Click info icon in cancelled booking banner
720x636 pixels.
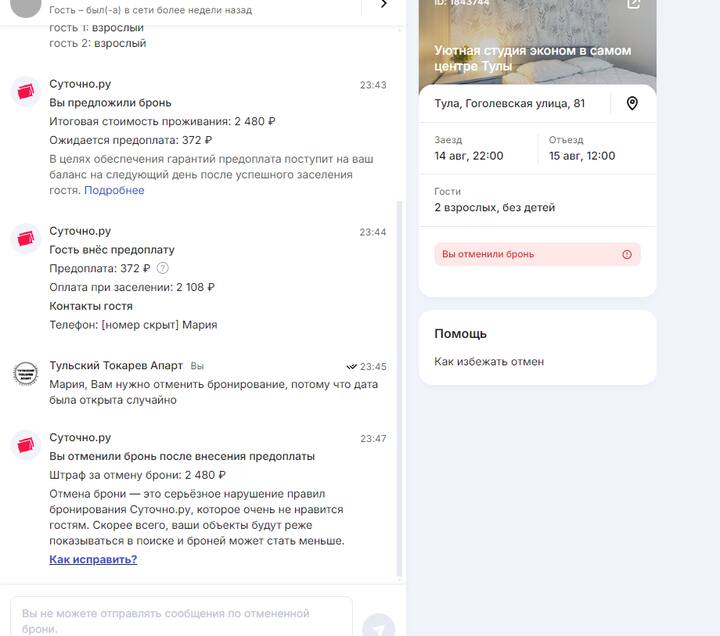[x=627, y=254]
